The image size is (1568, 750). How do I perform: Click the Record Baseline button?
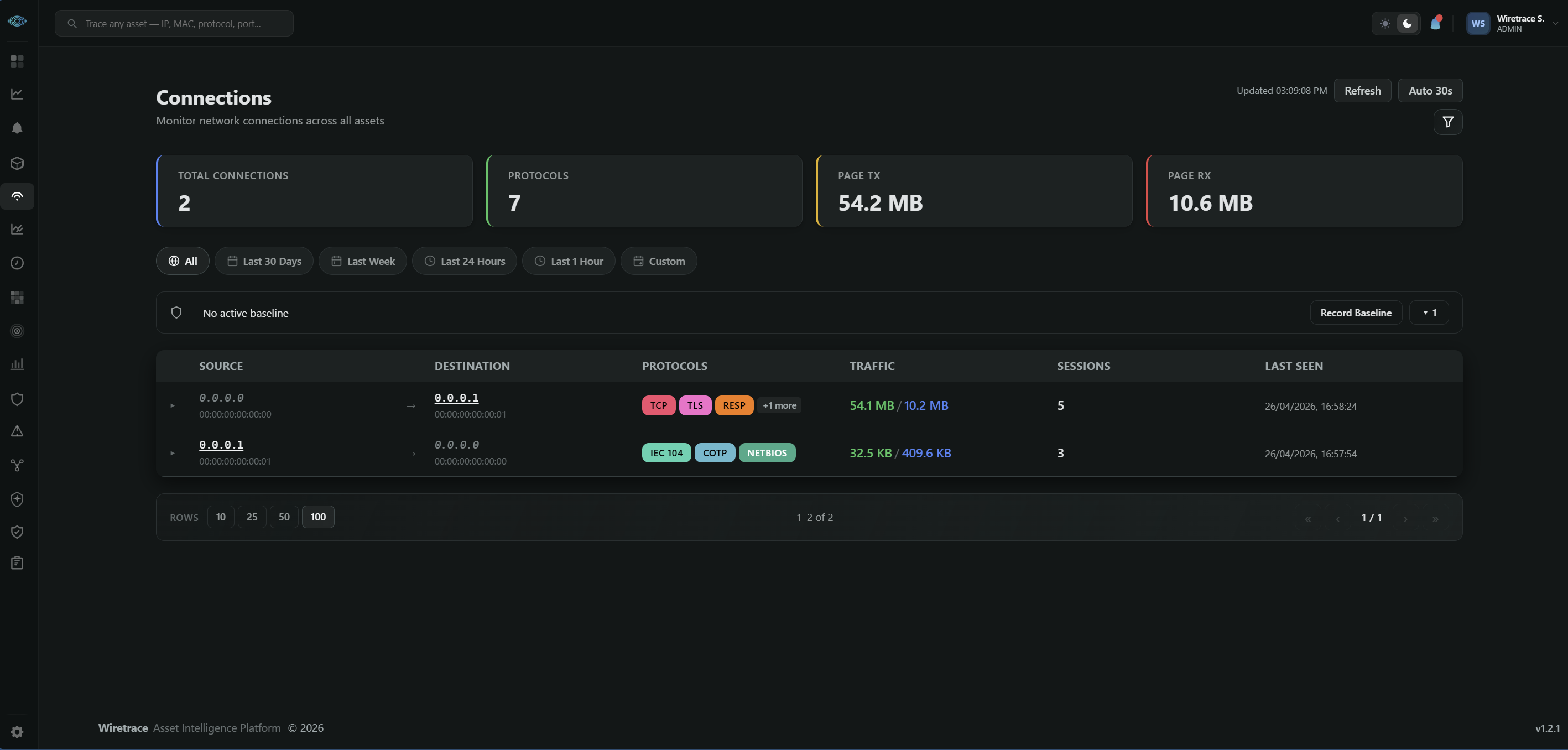tap(1356, 312)
